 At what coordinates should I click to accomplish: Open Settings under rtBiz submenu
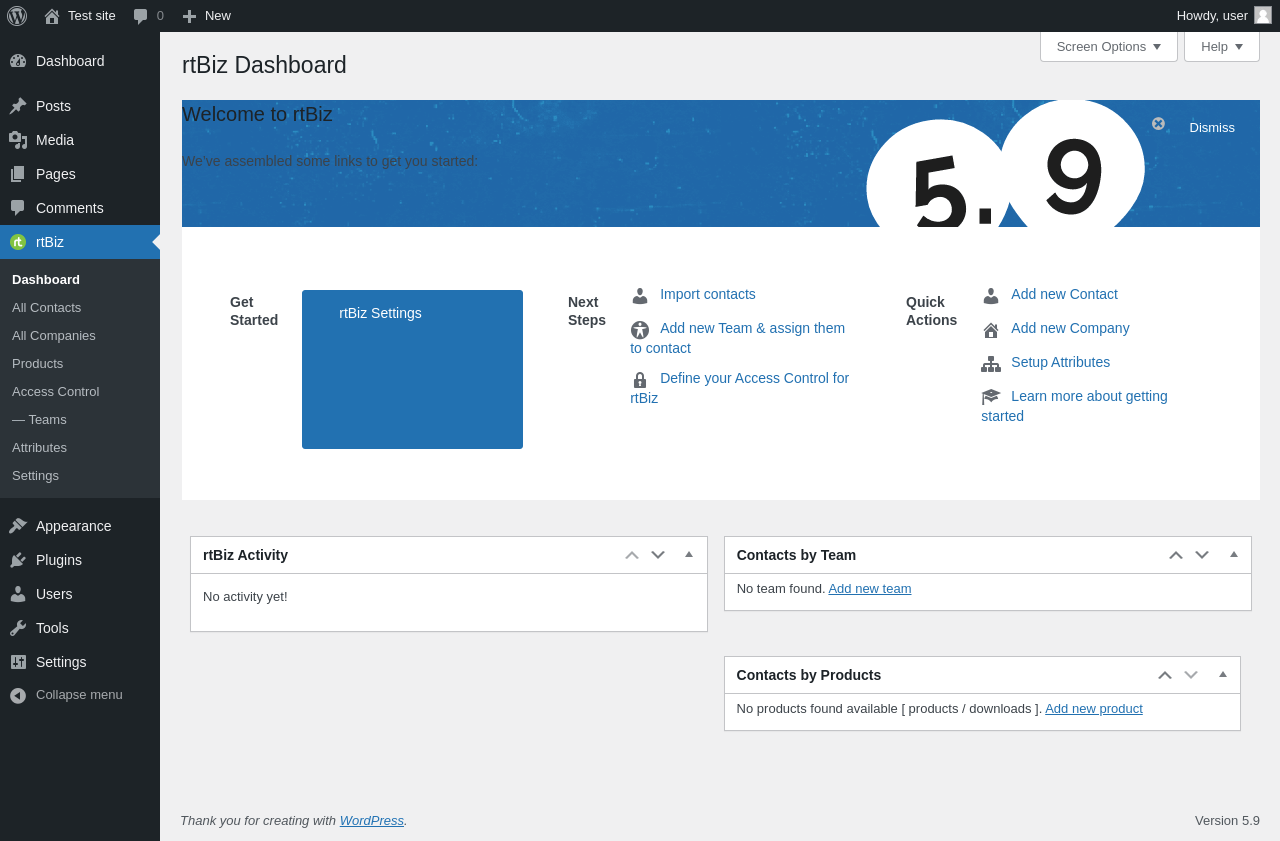(x=80, y=476)
